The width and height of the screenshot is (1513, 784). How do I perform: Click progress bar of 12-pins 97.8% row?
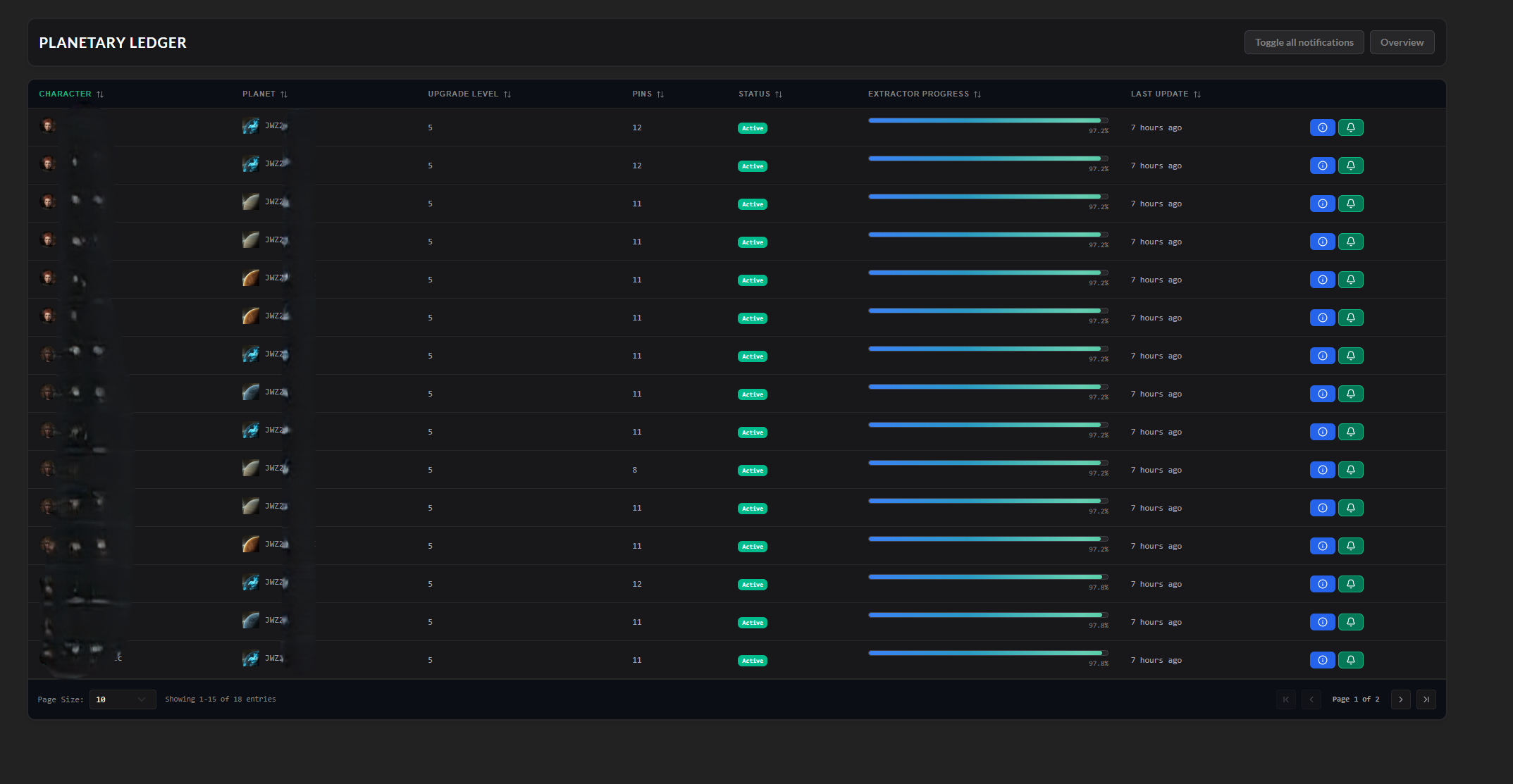point(988,577)
